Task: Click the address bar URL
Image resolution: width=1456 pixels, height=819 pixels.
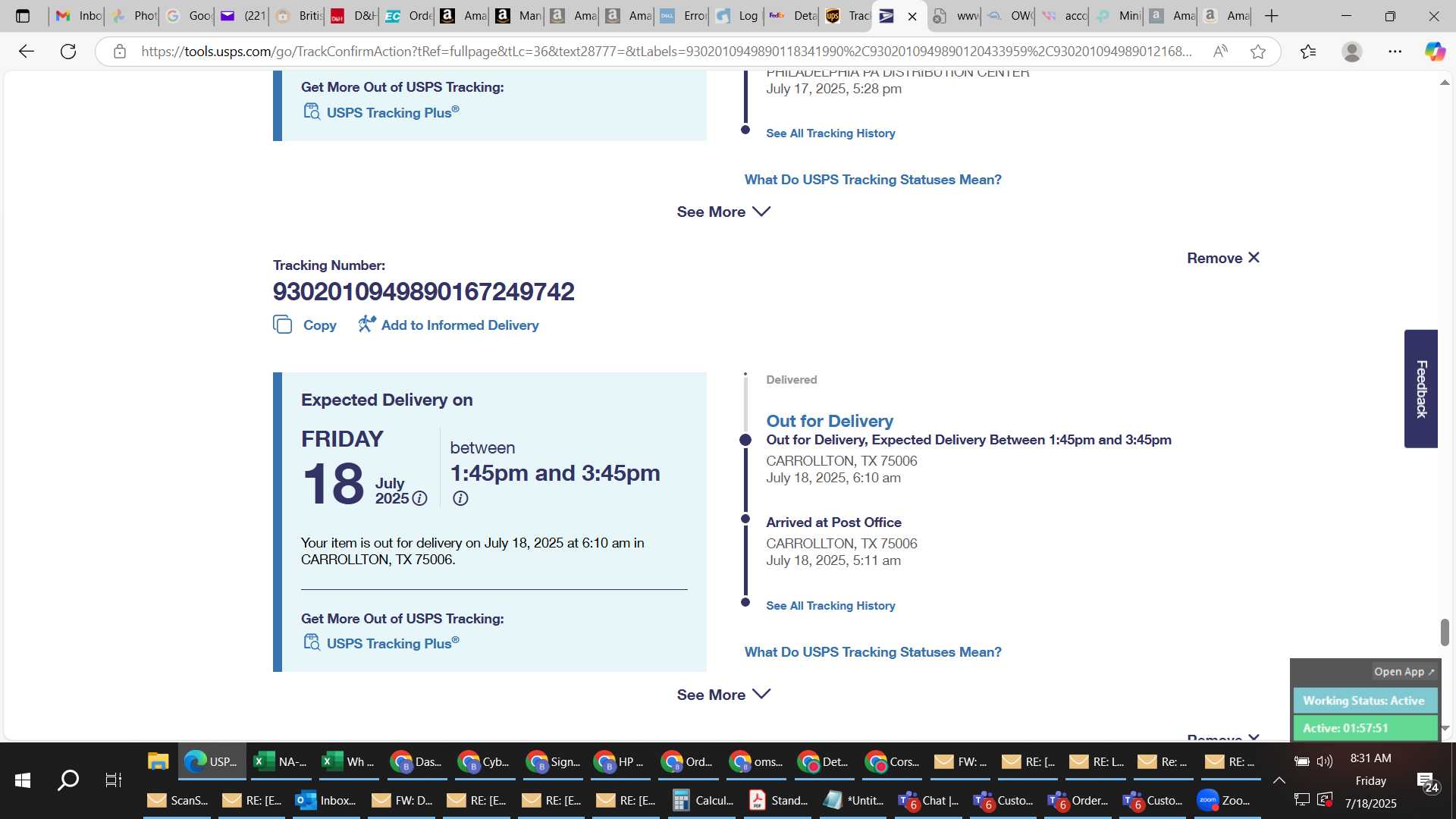Action: (x=666, y=52)
